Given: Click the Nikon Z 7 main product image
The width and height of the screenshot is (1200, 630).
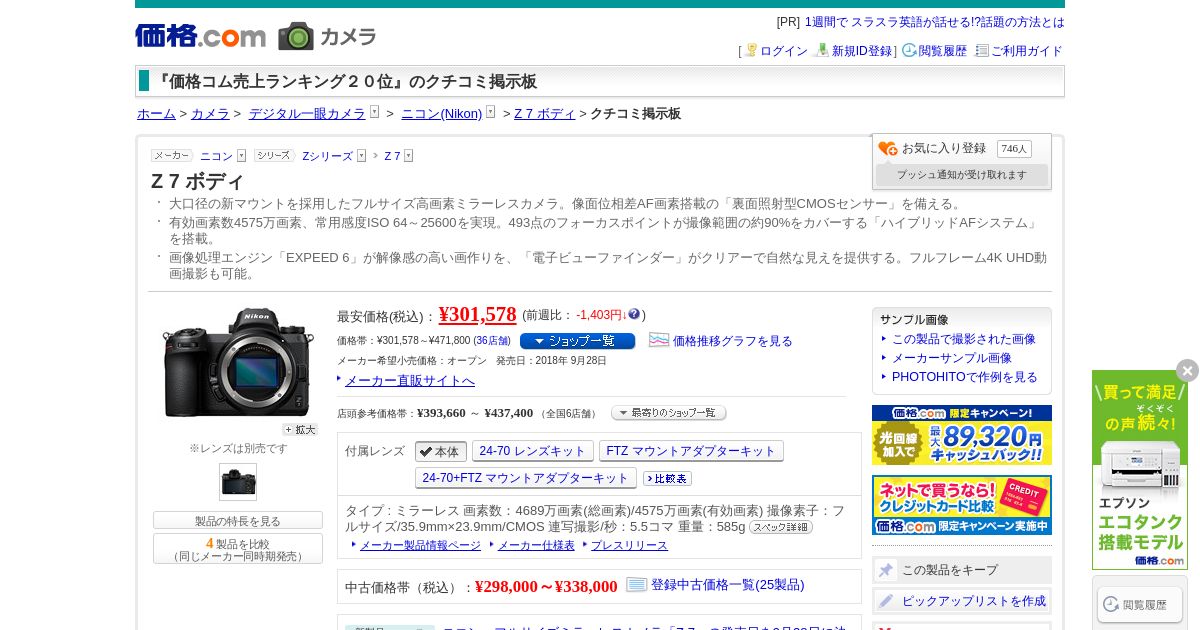Looking at the screenshot, I should [x=238, y=362].
